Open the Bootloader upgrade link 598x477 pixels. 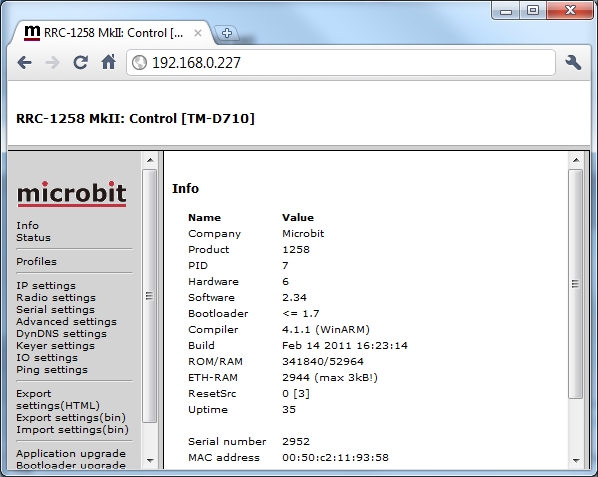[71, 465]
